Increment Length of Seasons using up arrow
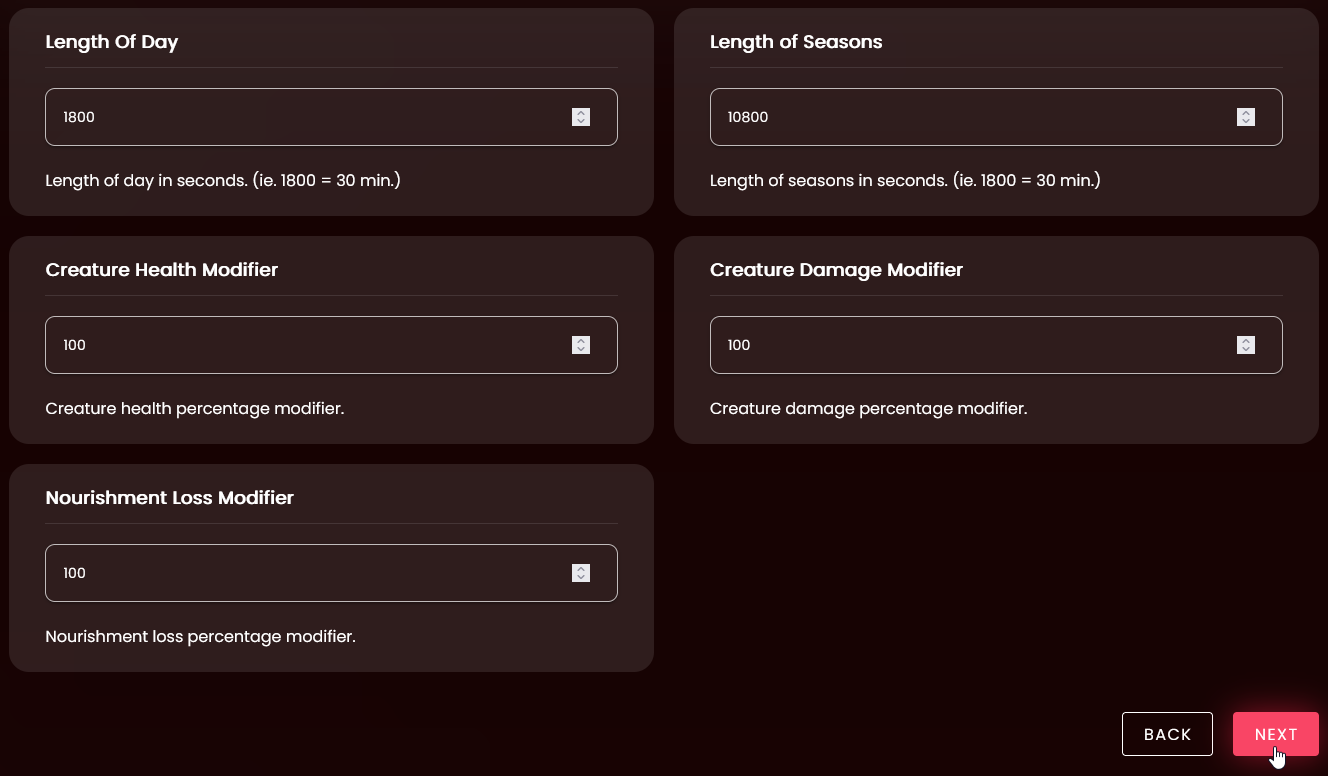This screenshot has width=1328, height=776. coord(1246,112)
